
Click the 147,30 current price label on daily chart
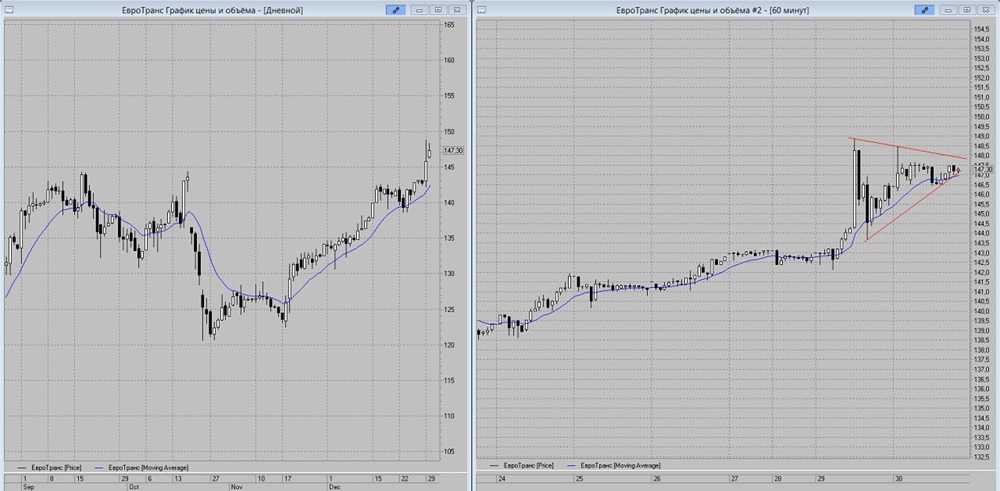[453, 151]
